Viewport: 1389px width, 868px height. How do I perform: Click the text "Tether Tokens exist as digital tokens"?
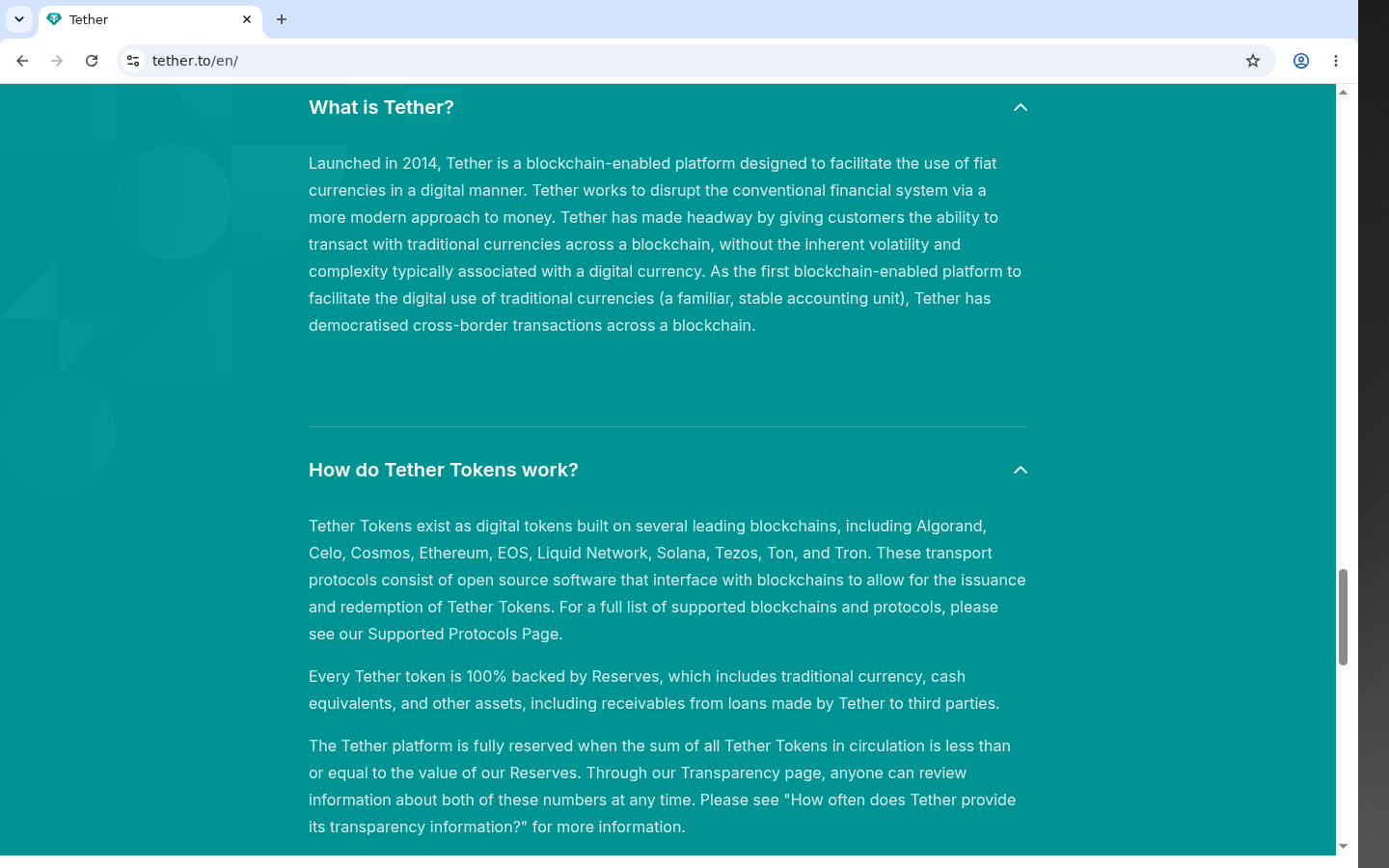click(x=439, y=526)
